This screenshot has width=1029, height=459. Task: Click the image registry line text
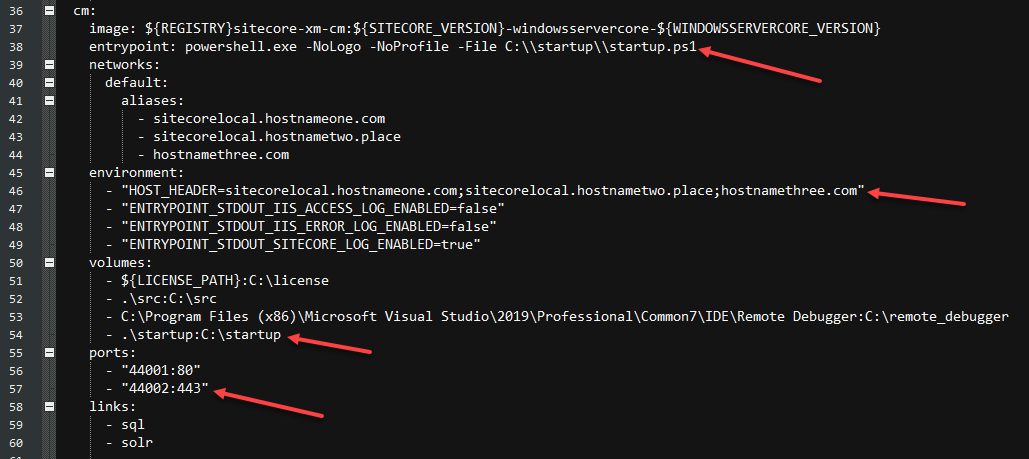484,29
